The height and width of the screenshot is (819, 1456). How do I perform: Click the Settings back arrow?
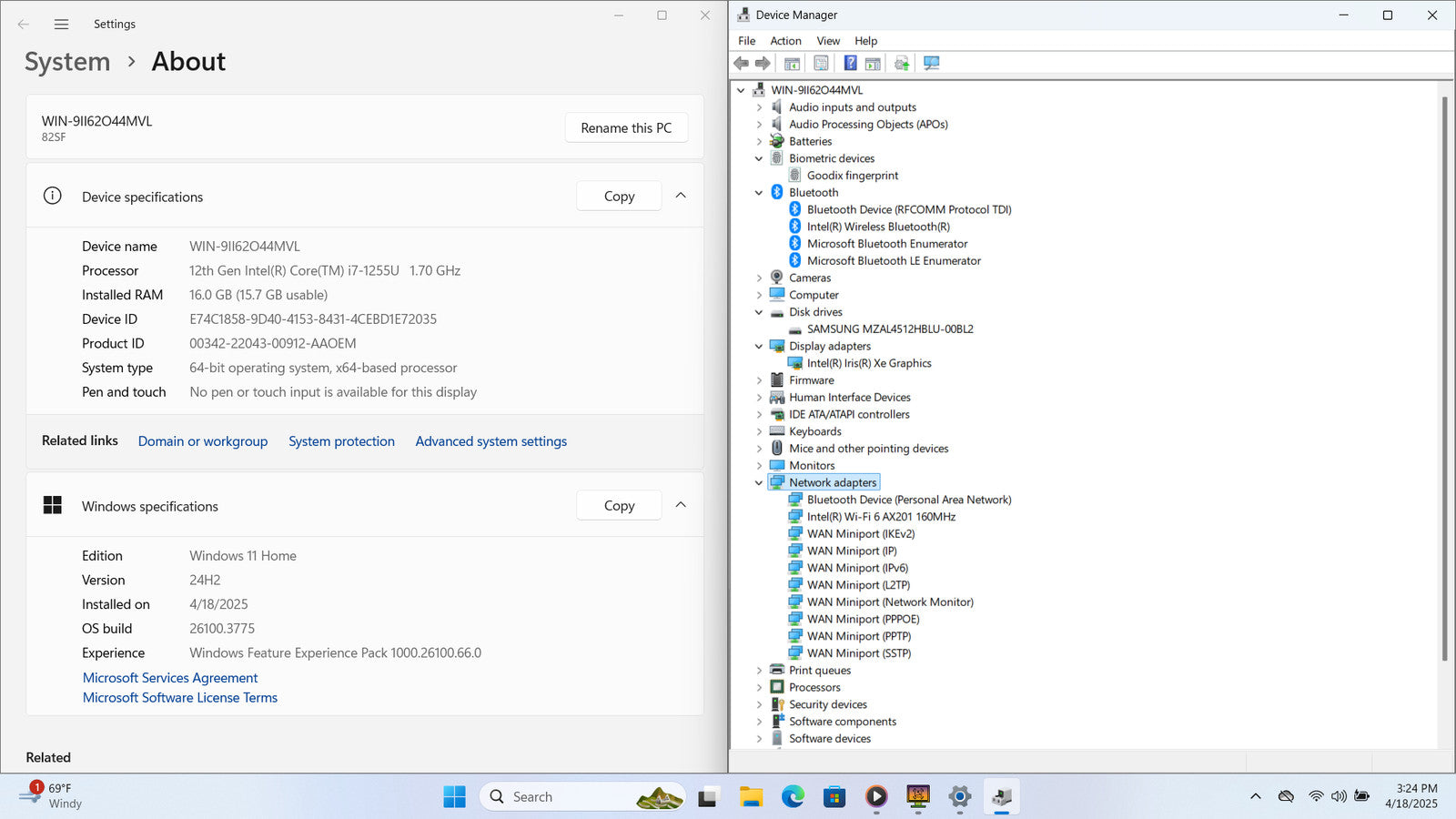click(24, 25)
